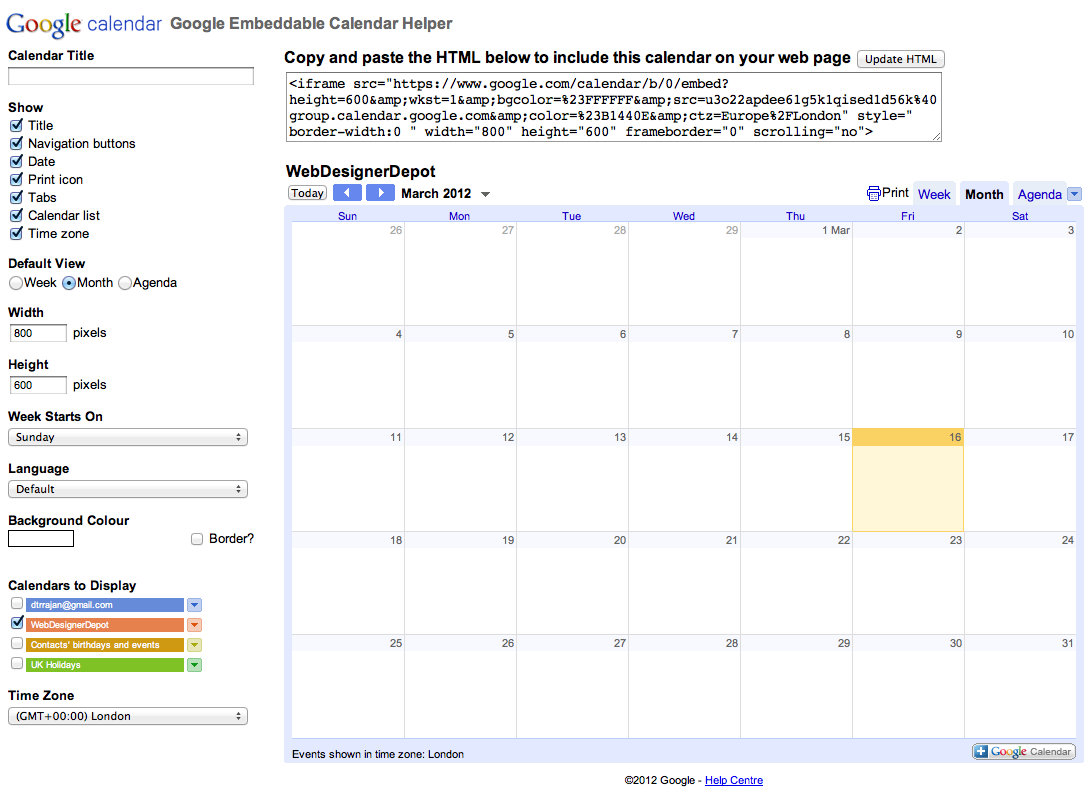Viewport: 1091px width, 800px height.
Task: Click the previous month arrow button
Action: [x=347, y=193]
